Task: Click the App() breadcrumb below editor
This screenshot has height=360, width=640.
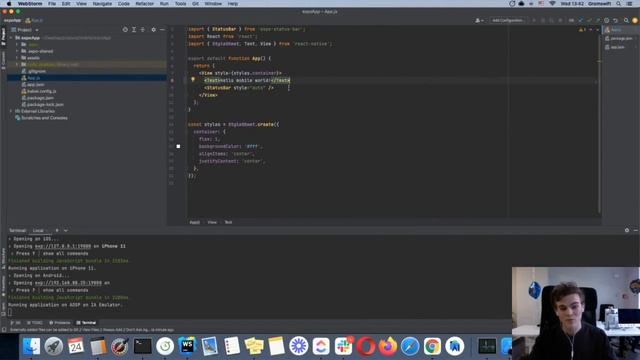Action: pyautogui.click(x=195, y=222)
